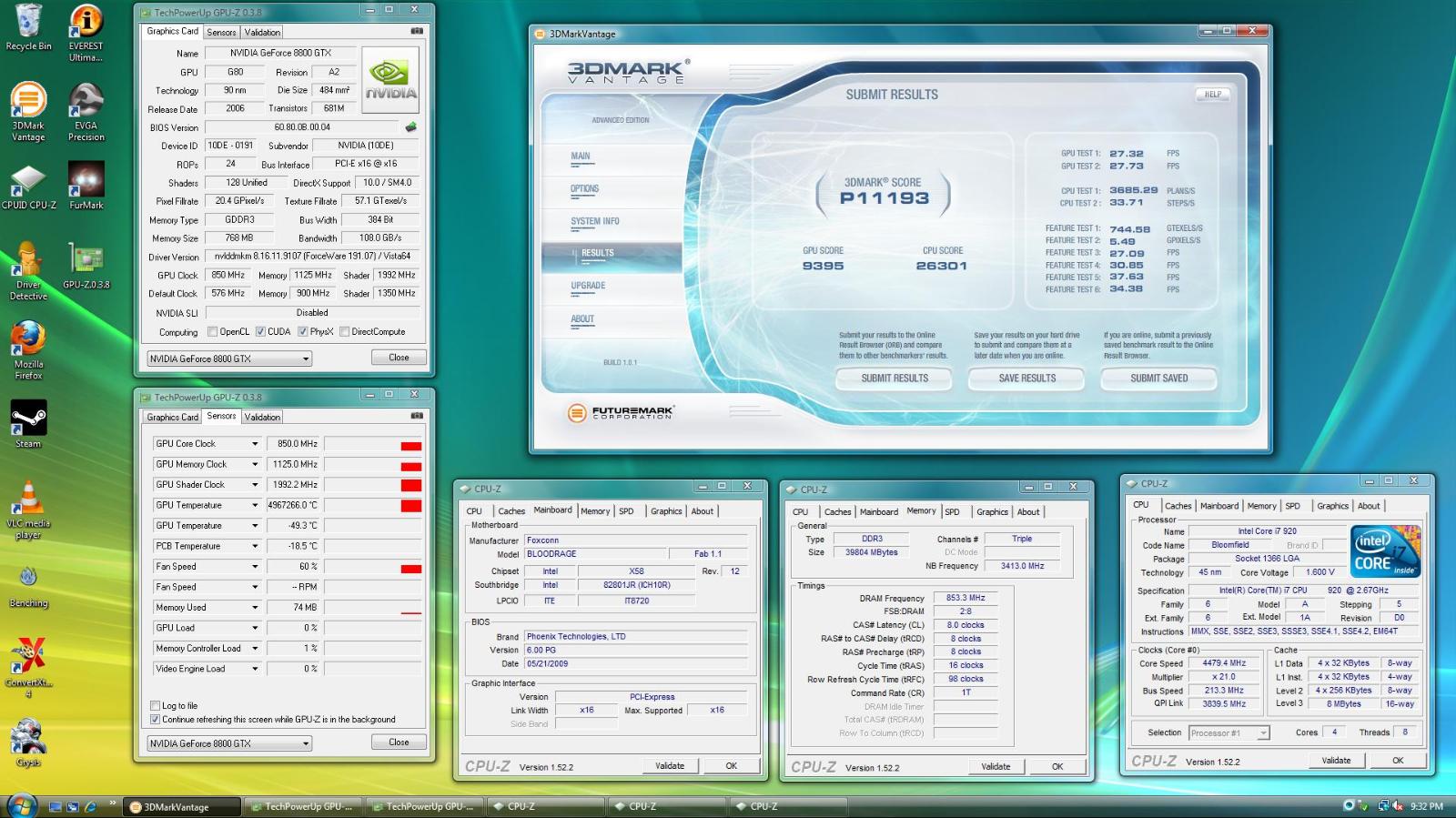1456x818 pixels.
Task: Click the Switch Between Windows quick launch icon
Action: pyautogui.click(x=73, y=806)
